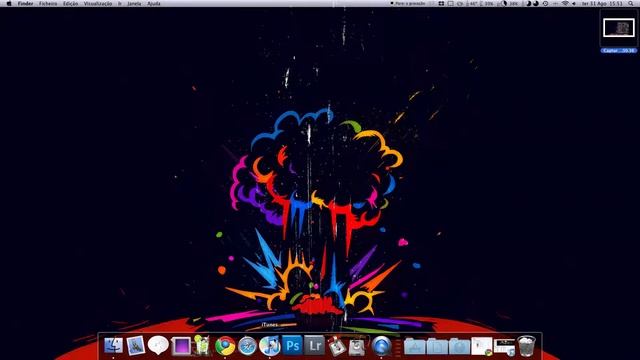The image size is (640, 360).
Task: Open the Ficheiro menu
Action: pos(48,3)
